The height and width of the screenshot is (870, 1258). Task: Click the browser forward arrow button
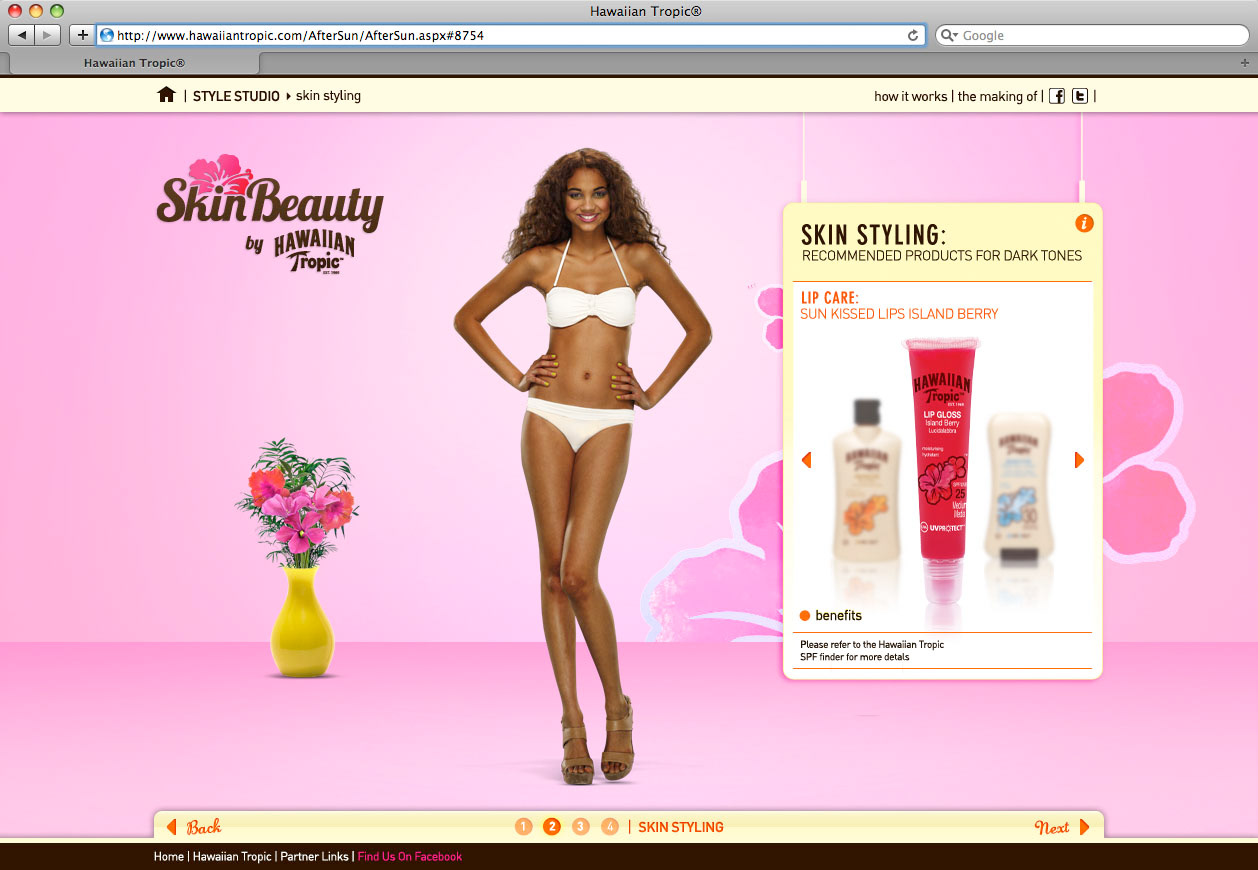coord(48,35)
